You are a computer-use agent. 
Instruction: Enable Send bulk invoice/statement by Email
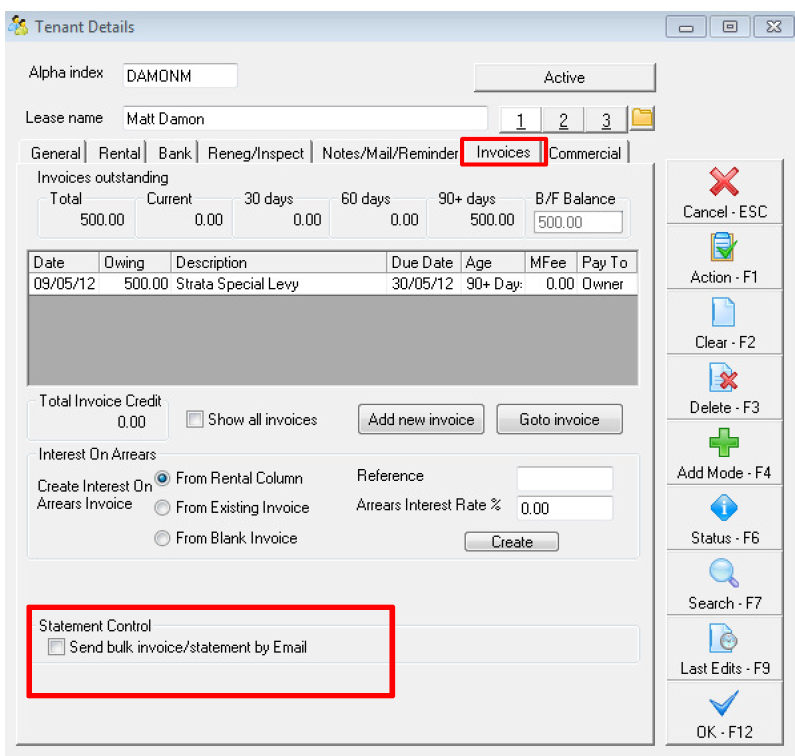click(x=56, y=647)
